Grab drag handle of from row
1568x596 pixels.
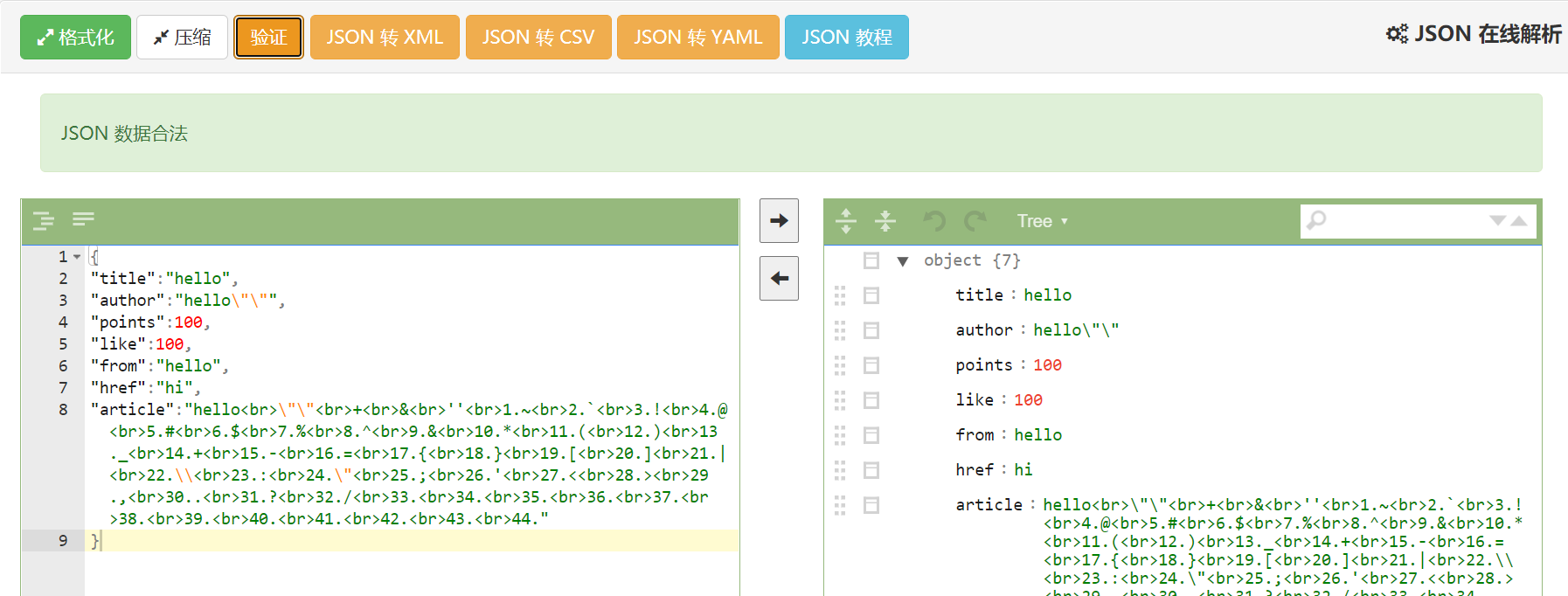pos(840,435)
